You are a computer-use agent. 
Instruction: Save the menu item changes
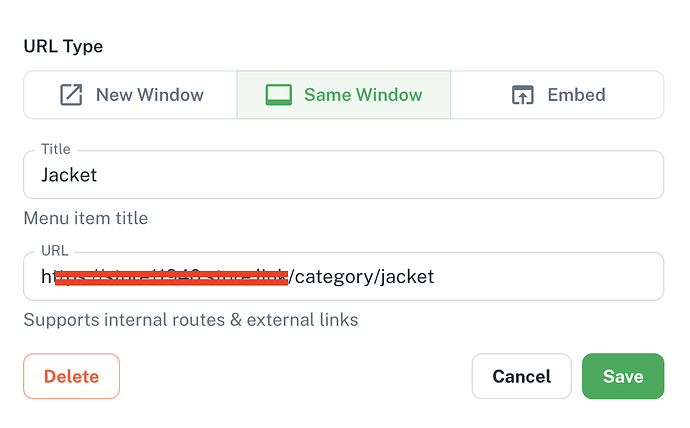622,377
